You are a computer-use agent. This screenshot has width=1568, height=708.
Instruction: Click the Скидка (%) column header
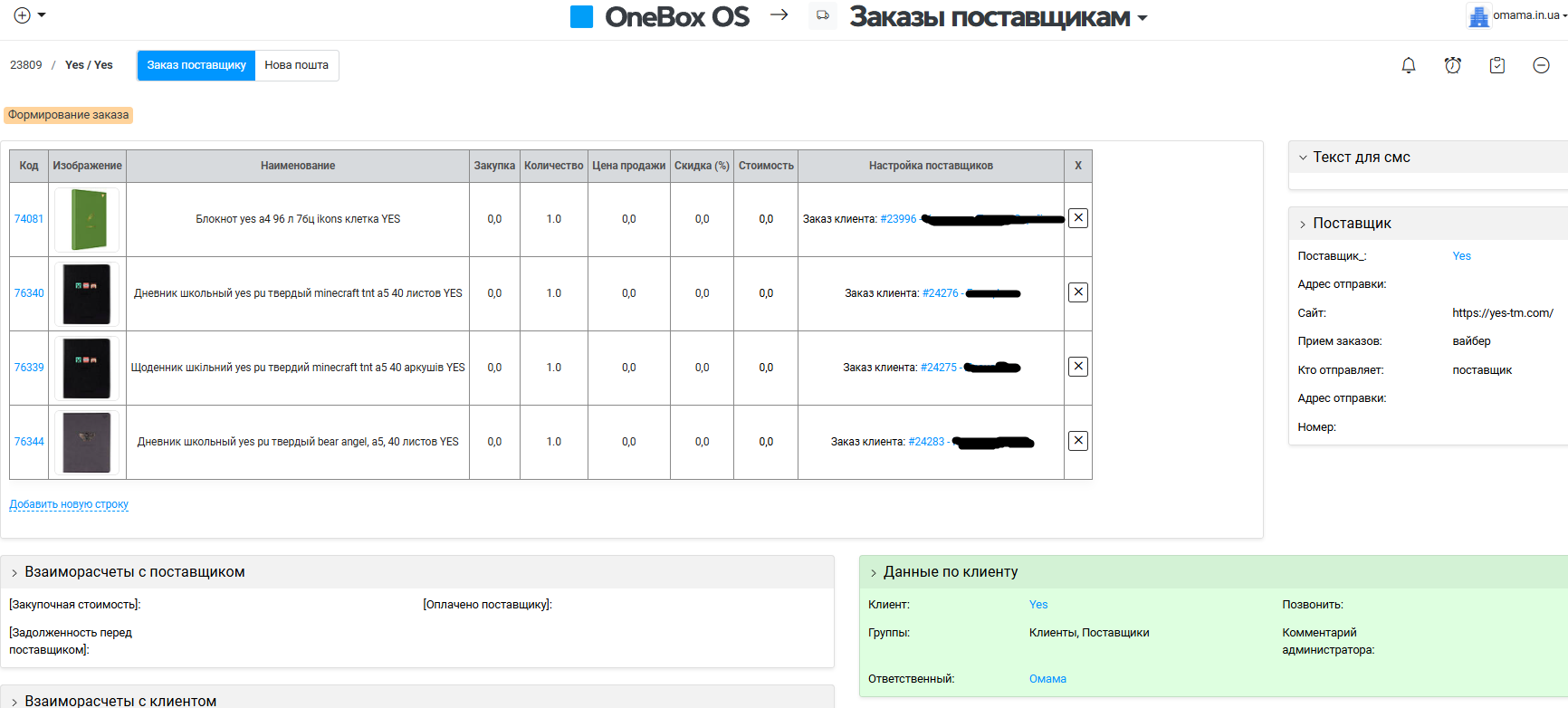702,166
